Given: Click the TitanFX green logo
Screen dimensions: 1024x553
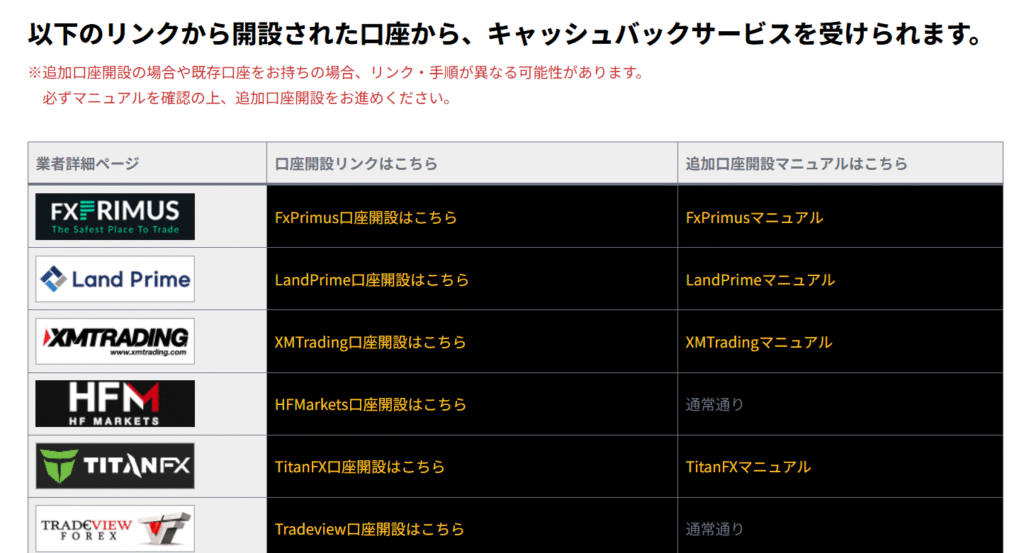Looking at the screenshot, I should [115, 466].
